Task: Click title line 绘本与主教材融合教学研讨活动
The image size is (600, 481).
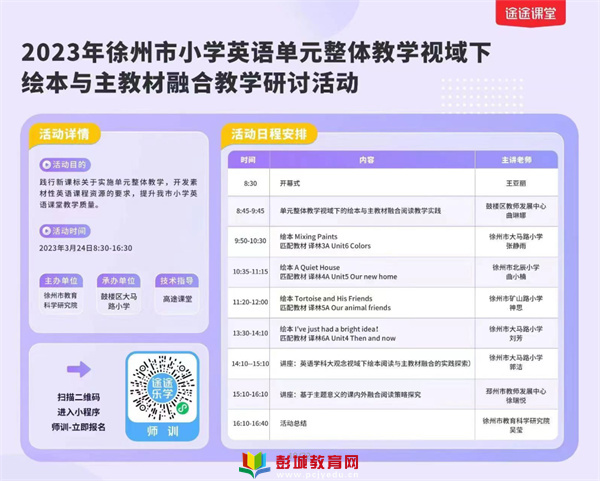Action: (x=190, y=83)
